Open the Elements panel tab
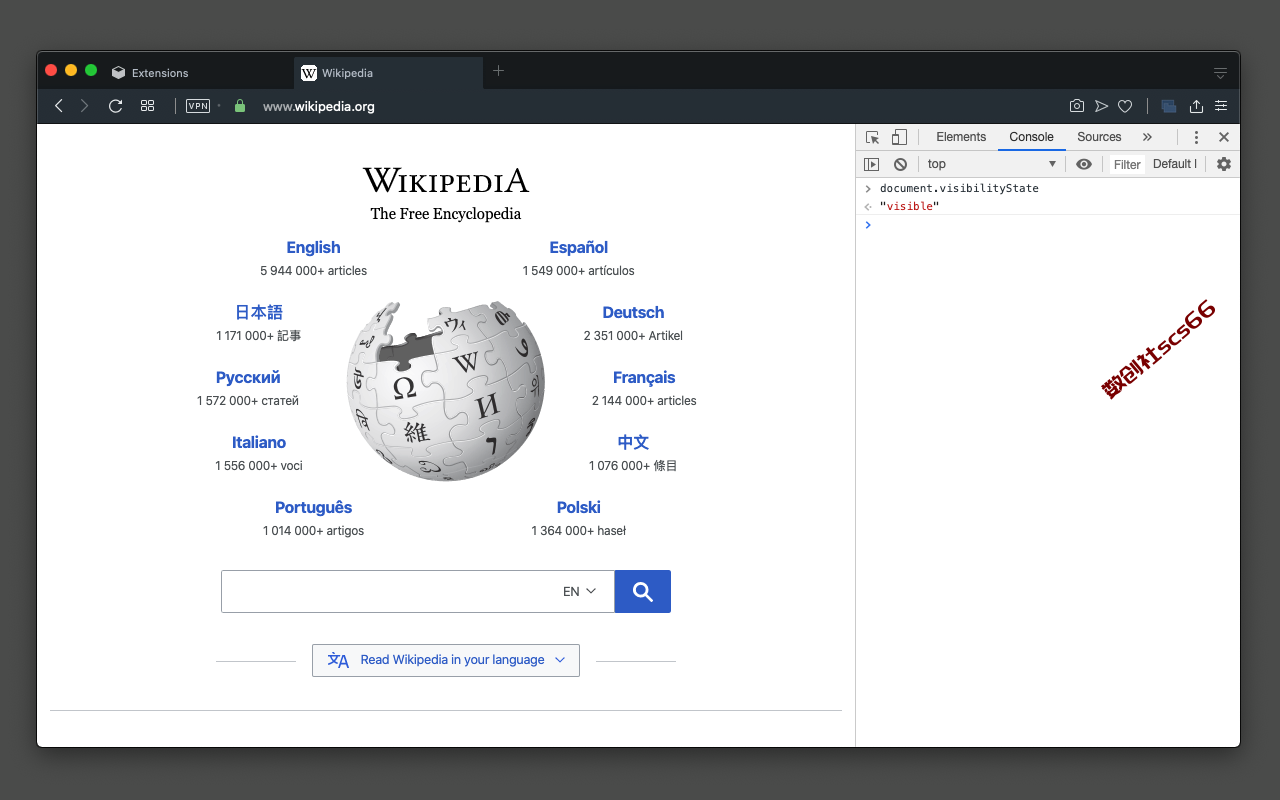Image resolution: width=1280 pixels, height=800 pixels. pyautogui.click(x=961, y=137)
